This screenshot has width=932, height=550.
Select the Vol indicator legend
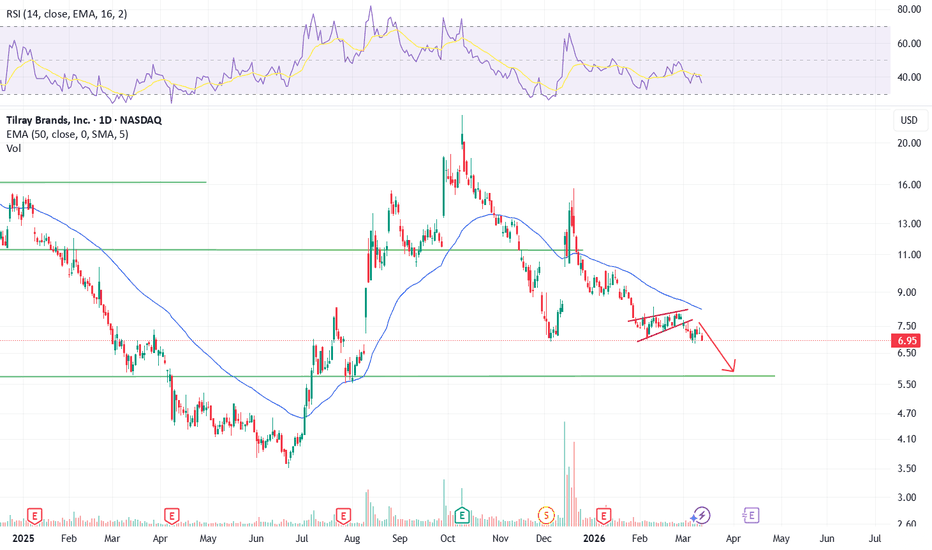click(14, 149)
